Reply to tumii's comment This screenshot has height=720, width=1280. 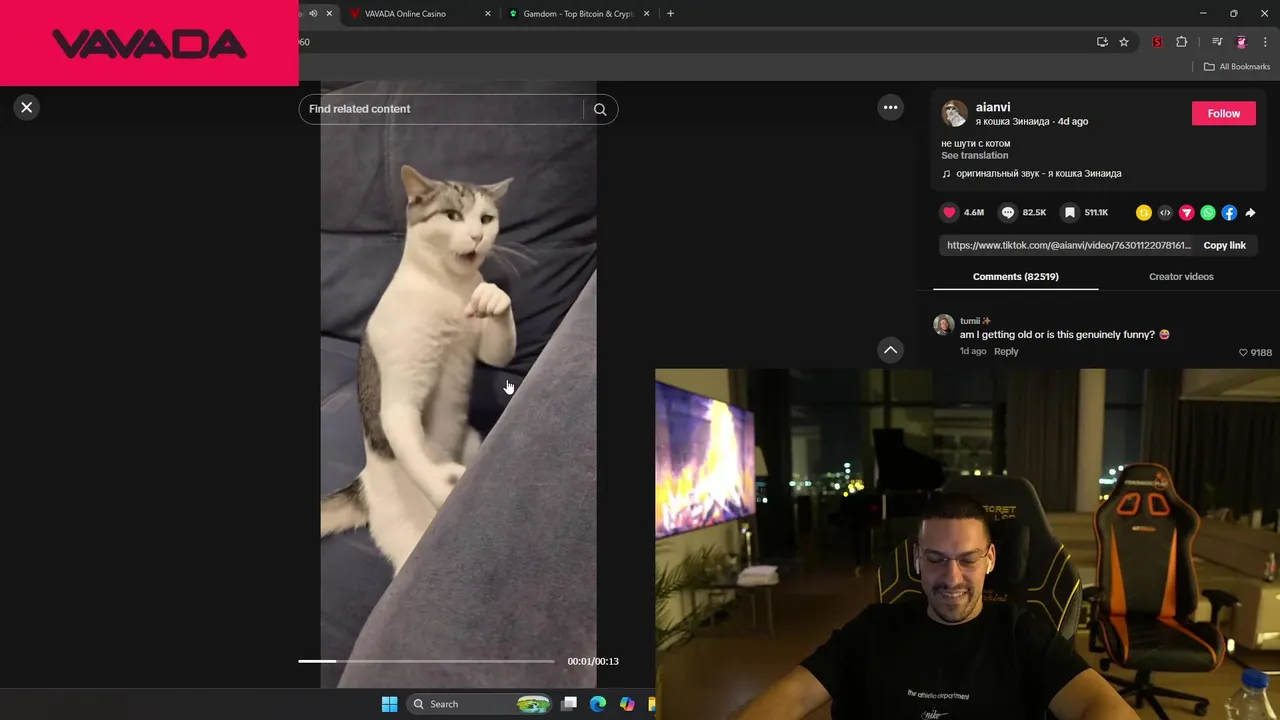coord(1006,351)
